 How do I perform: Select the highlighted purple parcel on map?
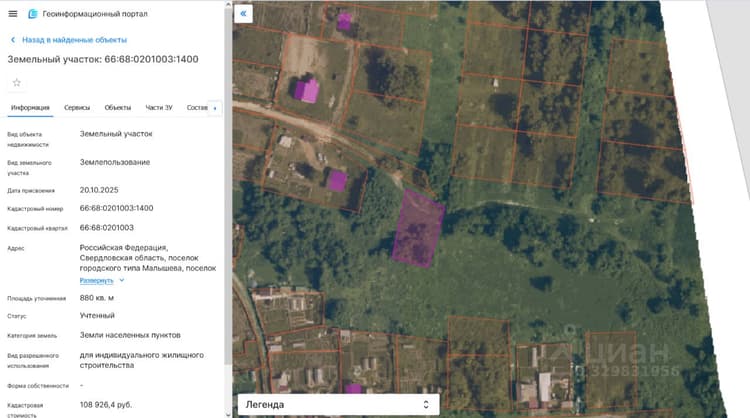[x=419, y=228]
